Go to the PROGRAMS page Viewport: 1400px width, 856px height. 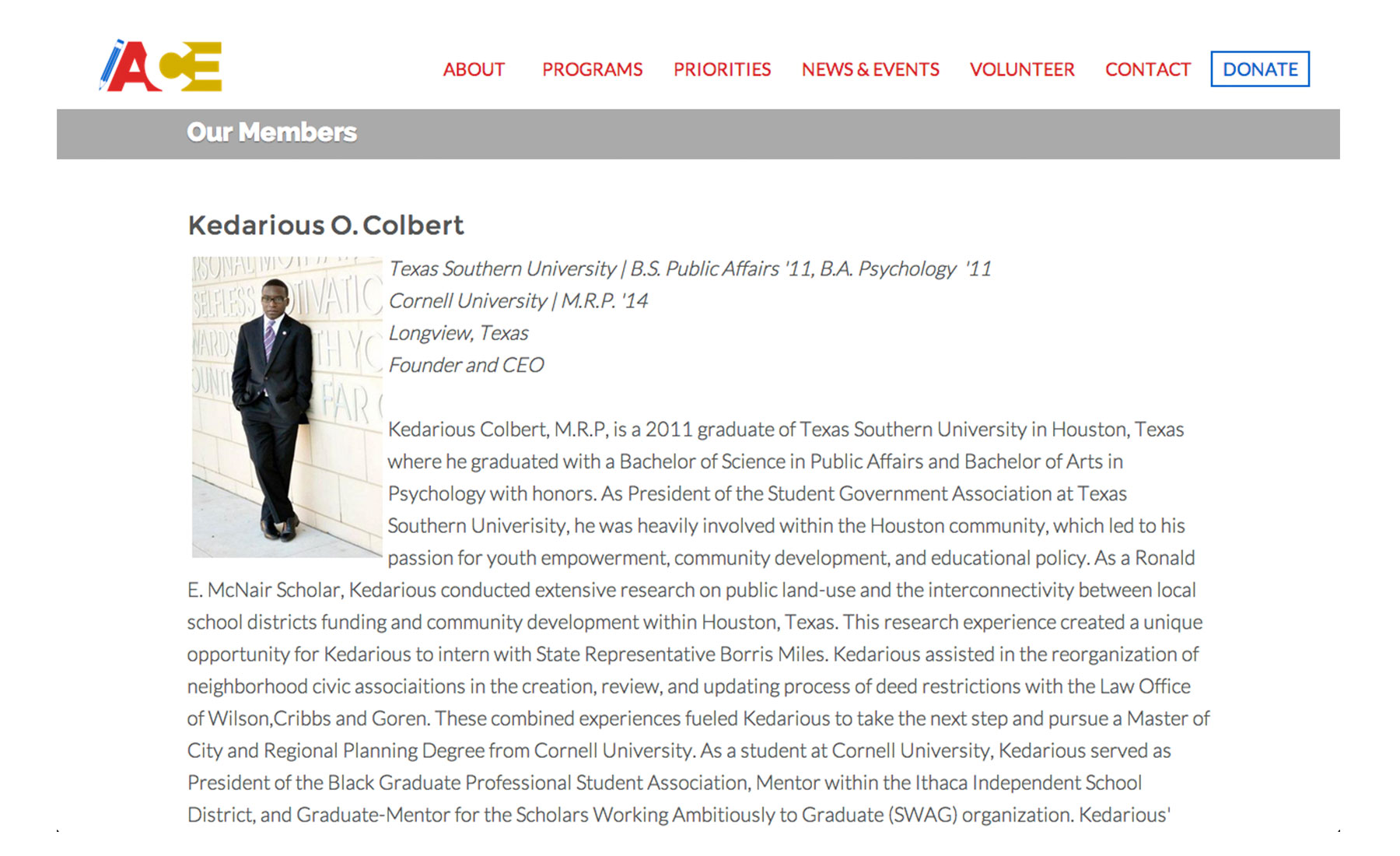click(592, 70)
